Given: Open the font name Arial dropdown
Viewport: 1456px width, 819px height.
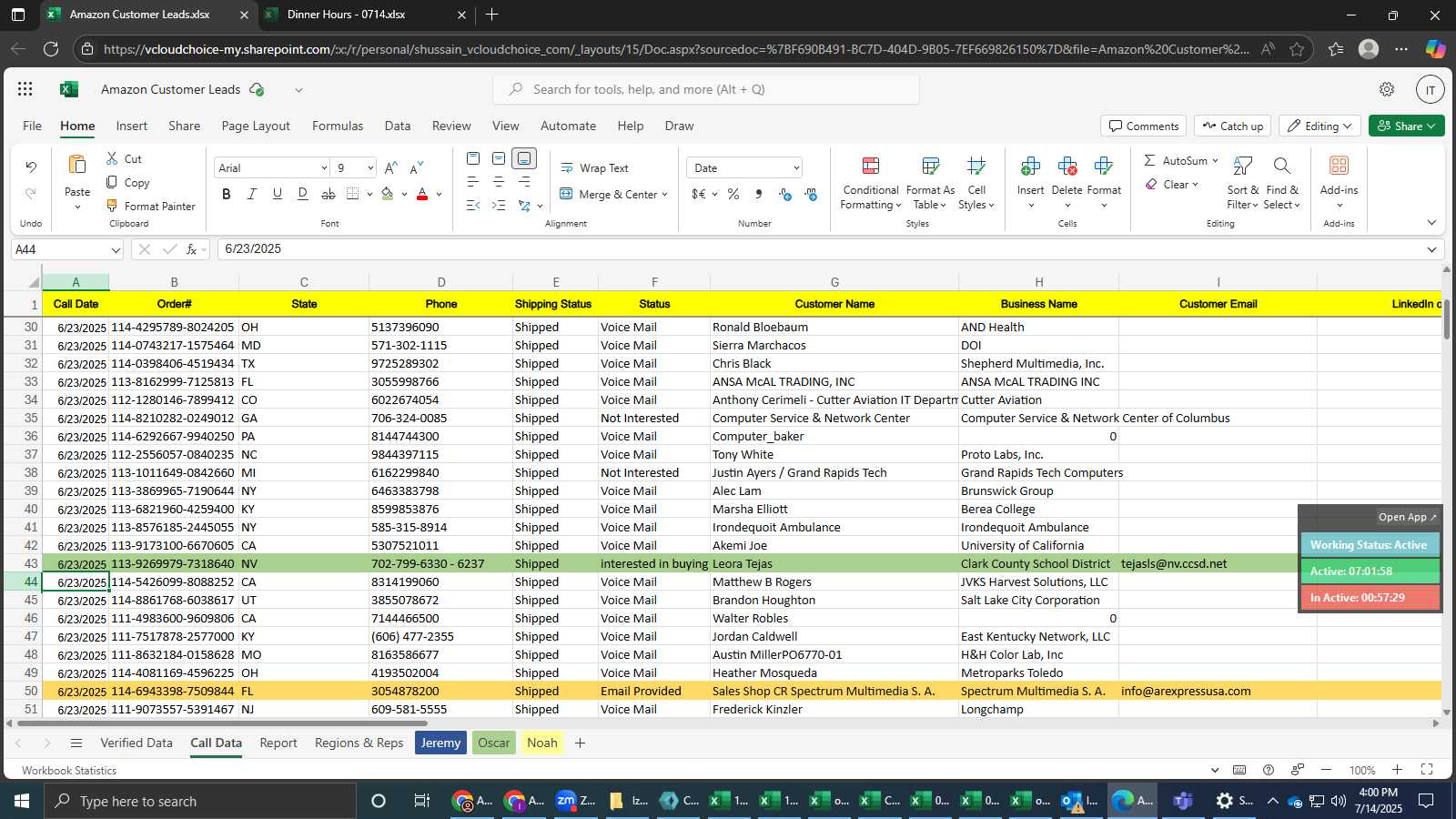Looking at the screenshot, I should coord(324,168).
